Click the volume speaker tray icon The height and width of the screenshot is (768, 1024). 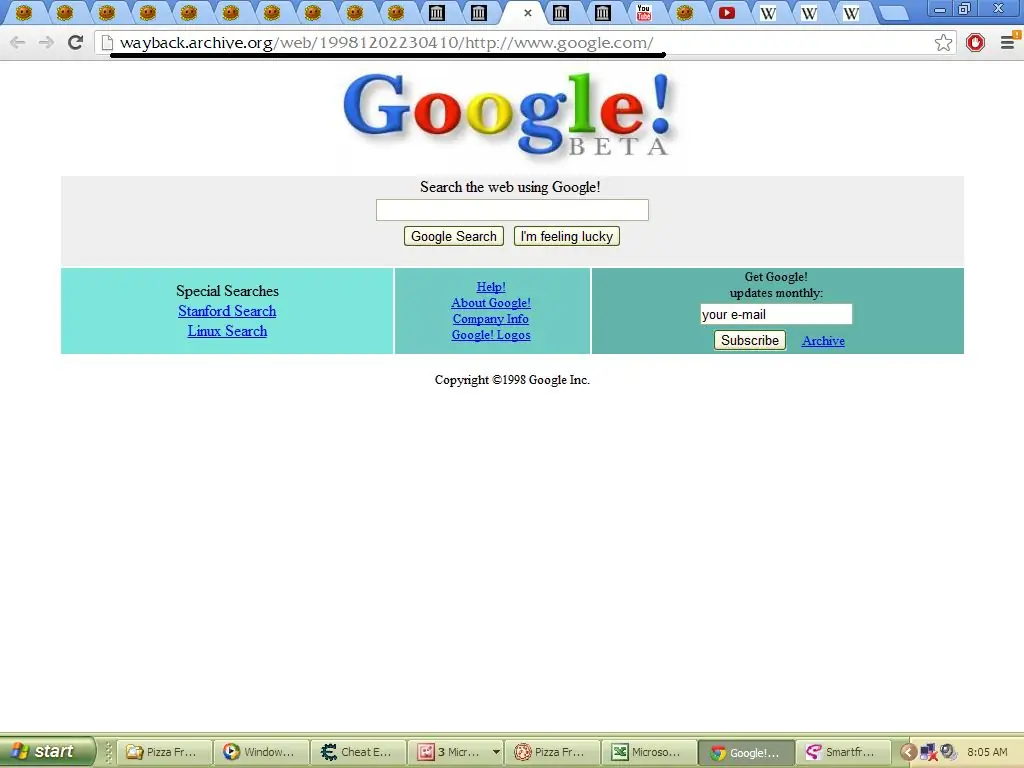[x=948, y=752]
